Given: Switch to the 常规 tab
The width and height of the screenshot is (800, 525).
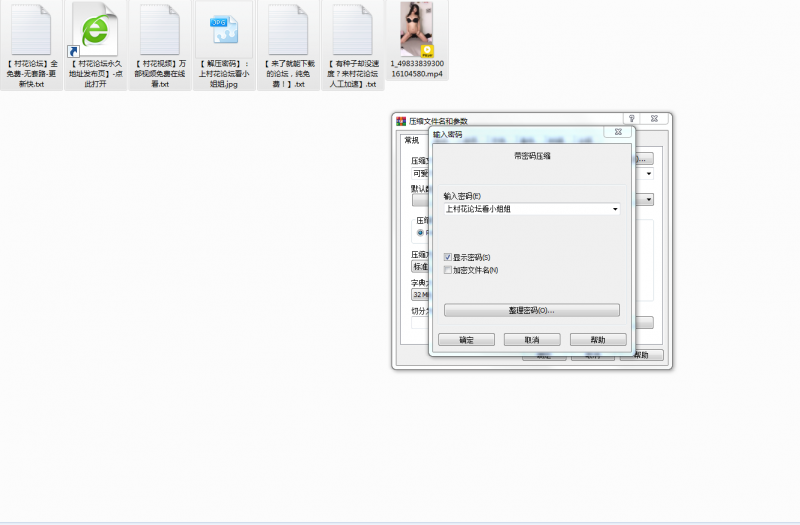Looking at the screenshot, I should pyautogui.click(x=412, y=140).
